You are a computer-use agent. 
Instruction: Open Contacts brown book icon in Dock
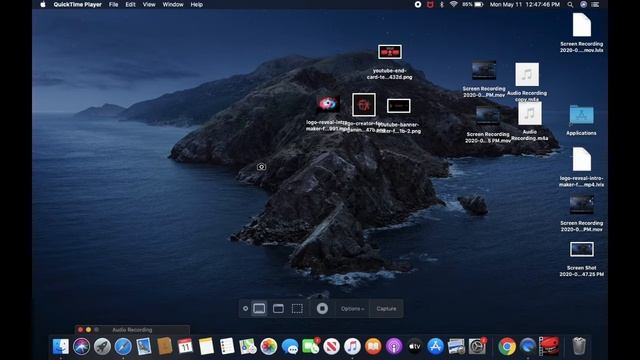click(165, 347)
